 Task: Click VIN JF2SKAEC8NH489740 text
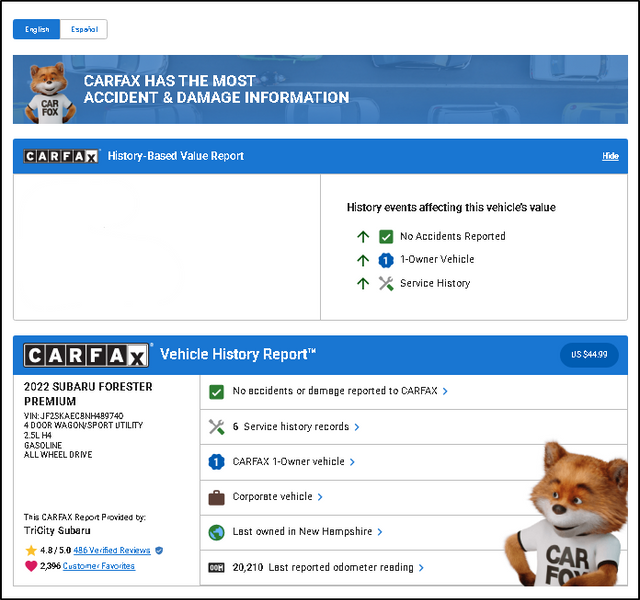tap(73, 416)
